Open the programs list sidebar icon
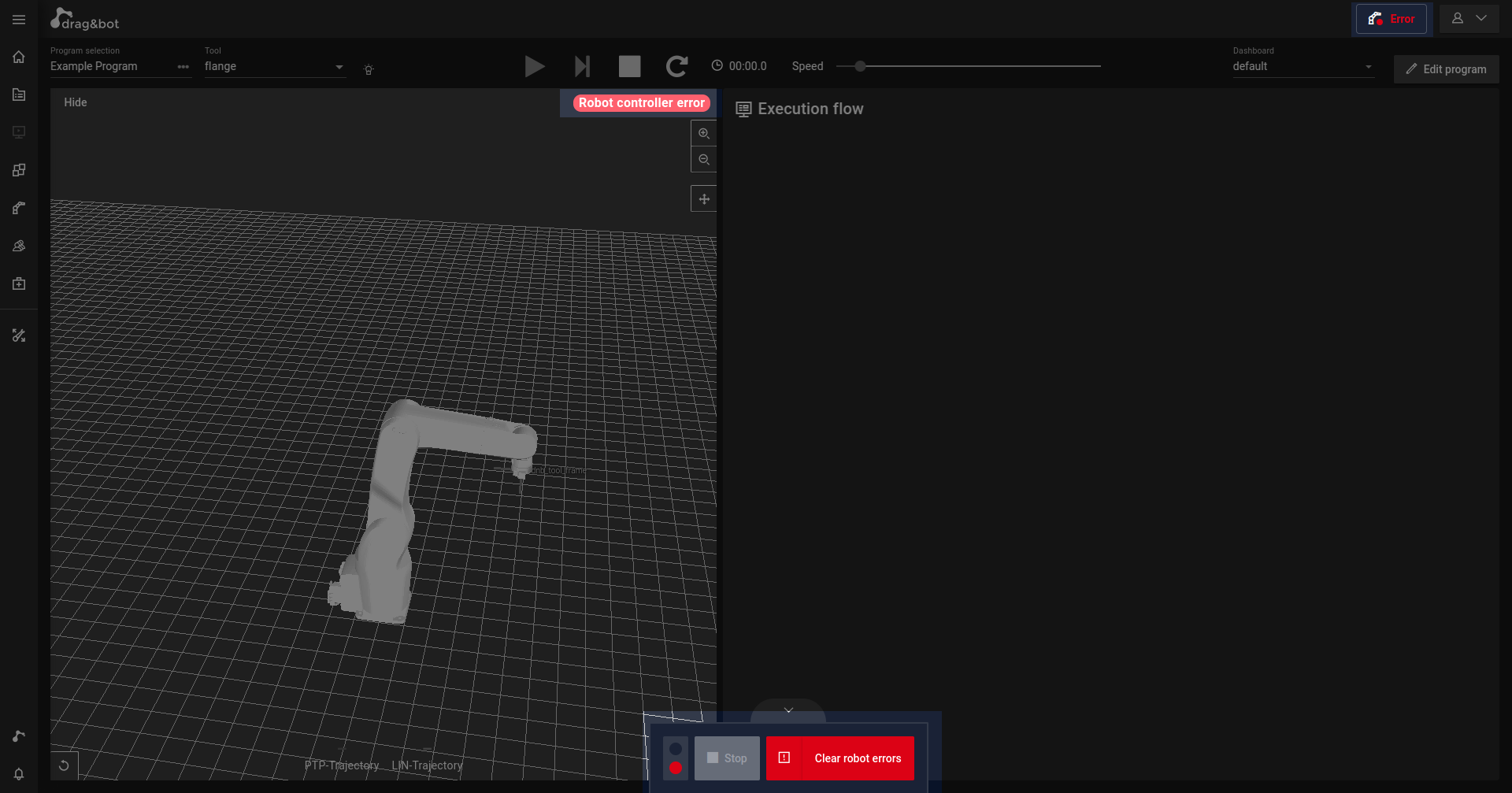 point(19,94)
